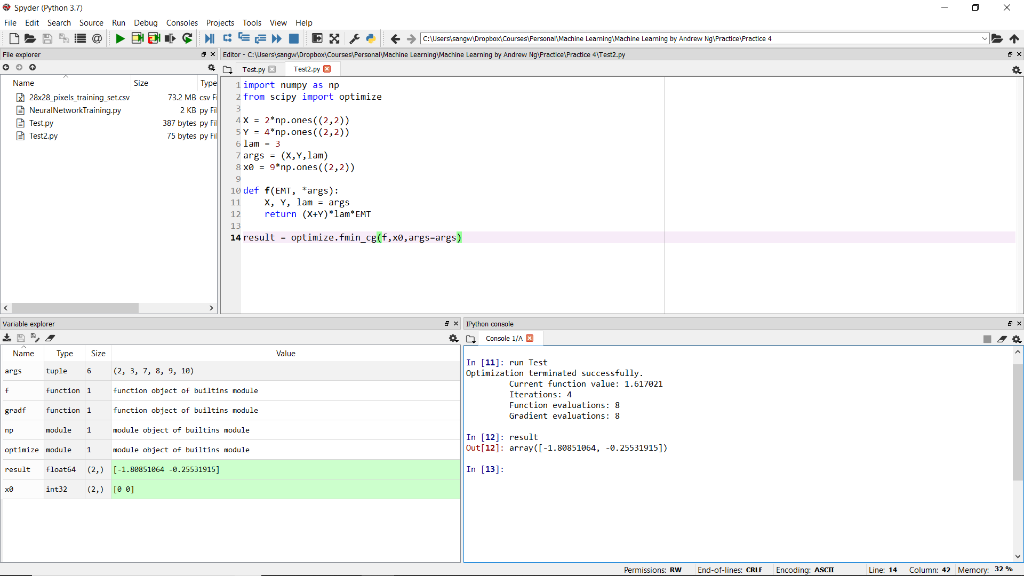The image size is (1024, 576).
Task: Close the Console 1/A tab
Action: [529, 339]
